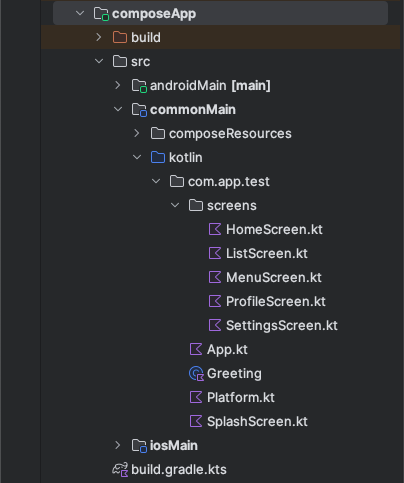Image resolution: width=404 pixels, height=483 pixels.
Task: Collapse the screens package chevron
Action: point(175,205)
